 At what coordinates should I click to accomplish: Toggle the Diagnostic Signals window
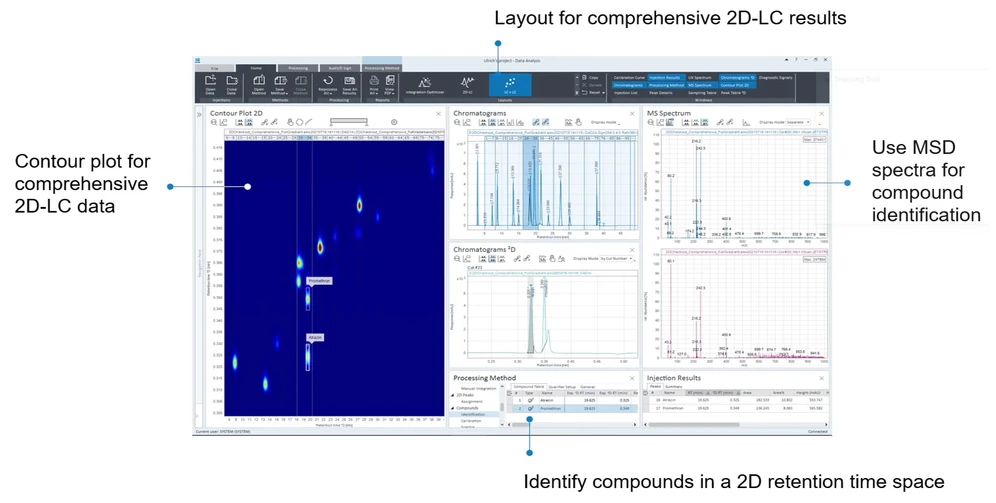click(776, 77)
